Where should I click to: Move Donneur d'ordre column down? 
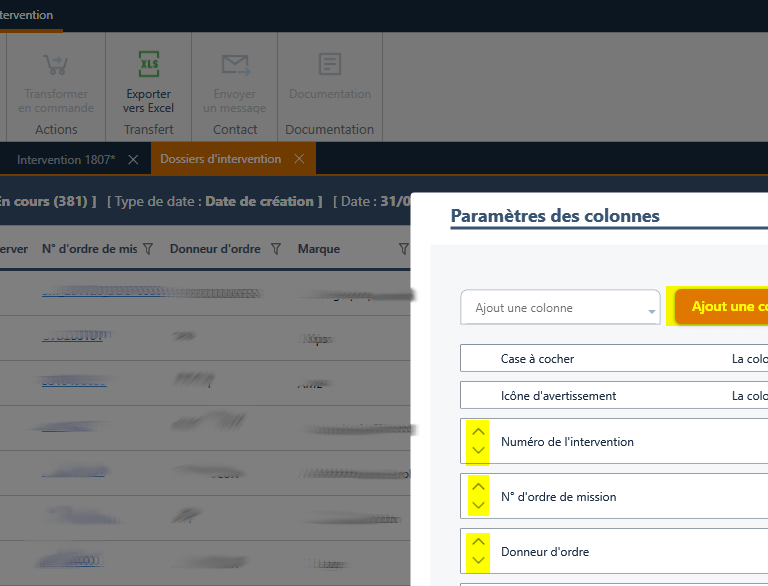(478, 561)
